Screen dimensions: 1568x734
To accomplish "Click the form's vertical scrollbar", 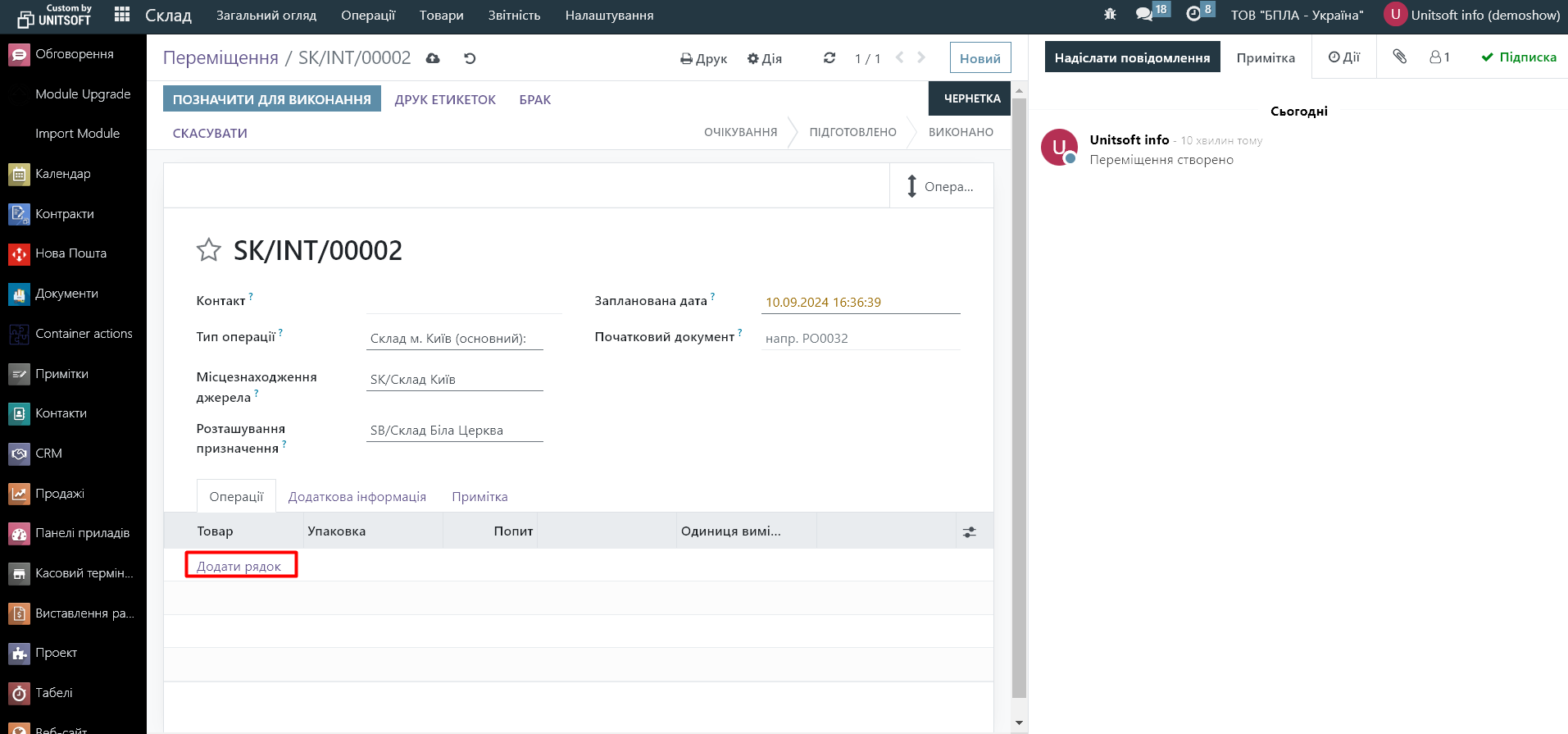I will click(x=1019, y=394).
